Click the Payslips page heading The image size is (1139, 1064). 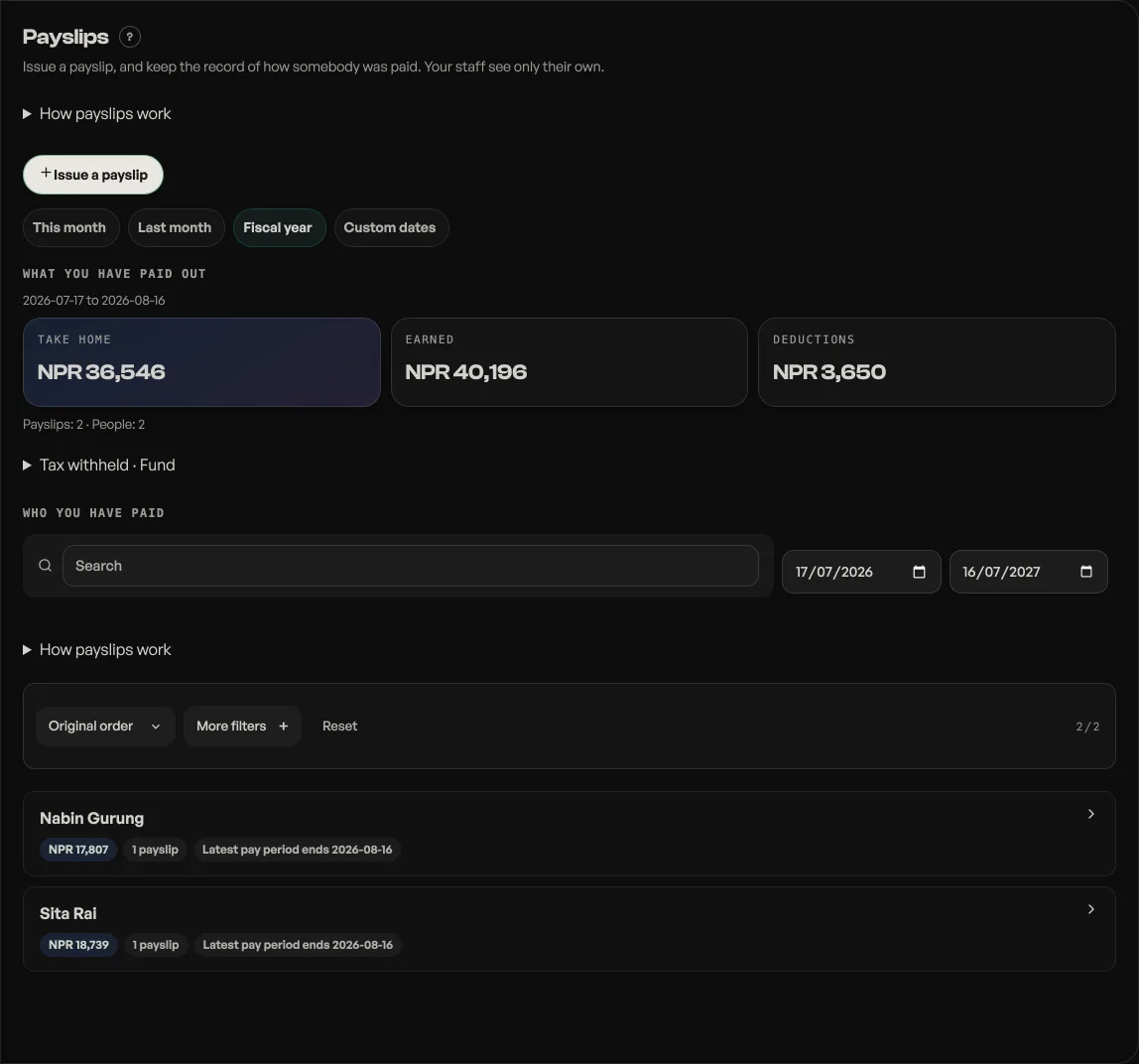click(x=65, y=37)
